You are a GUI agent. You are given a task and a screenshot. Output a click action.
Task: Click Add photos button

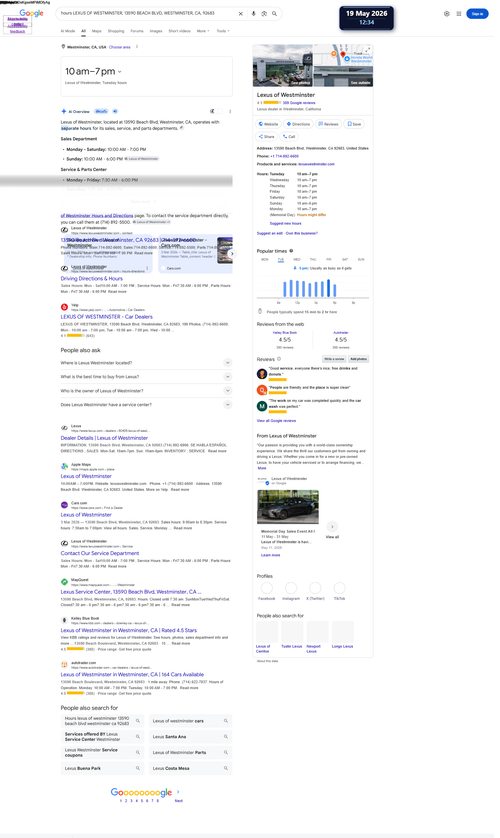point(358,359)
